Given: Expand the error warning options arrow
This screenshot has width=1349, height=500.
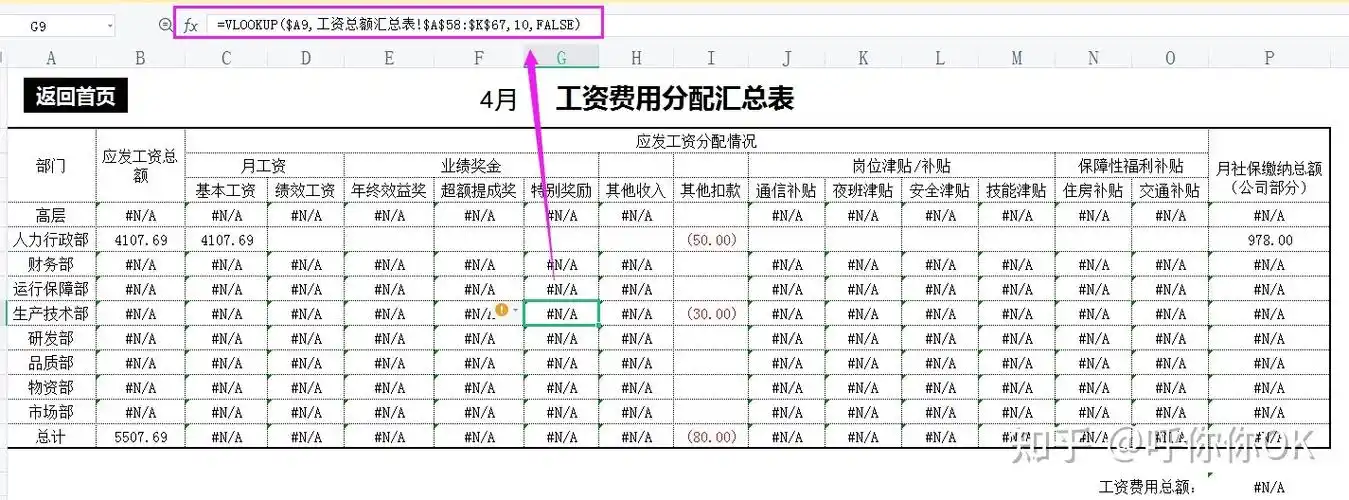Looking at the screenshot, I should [515, 311].
